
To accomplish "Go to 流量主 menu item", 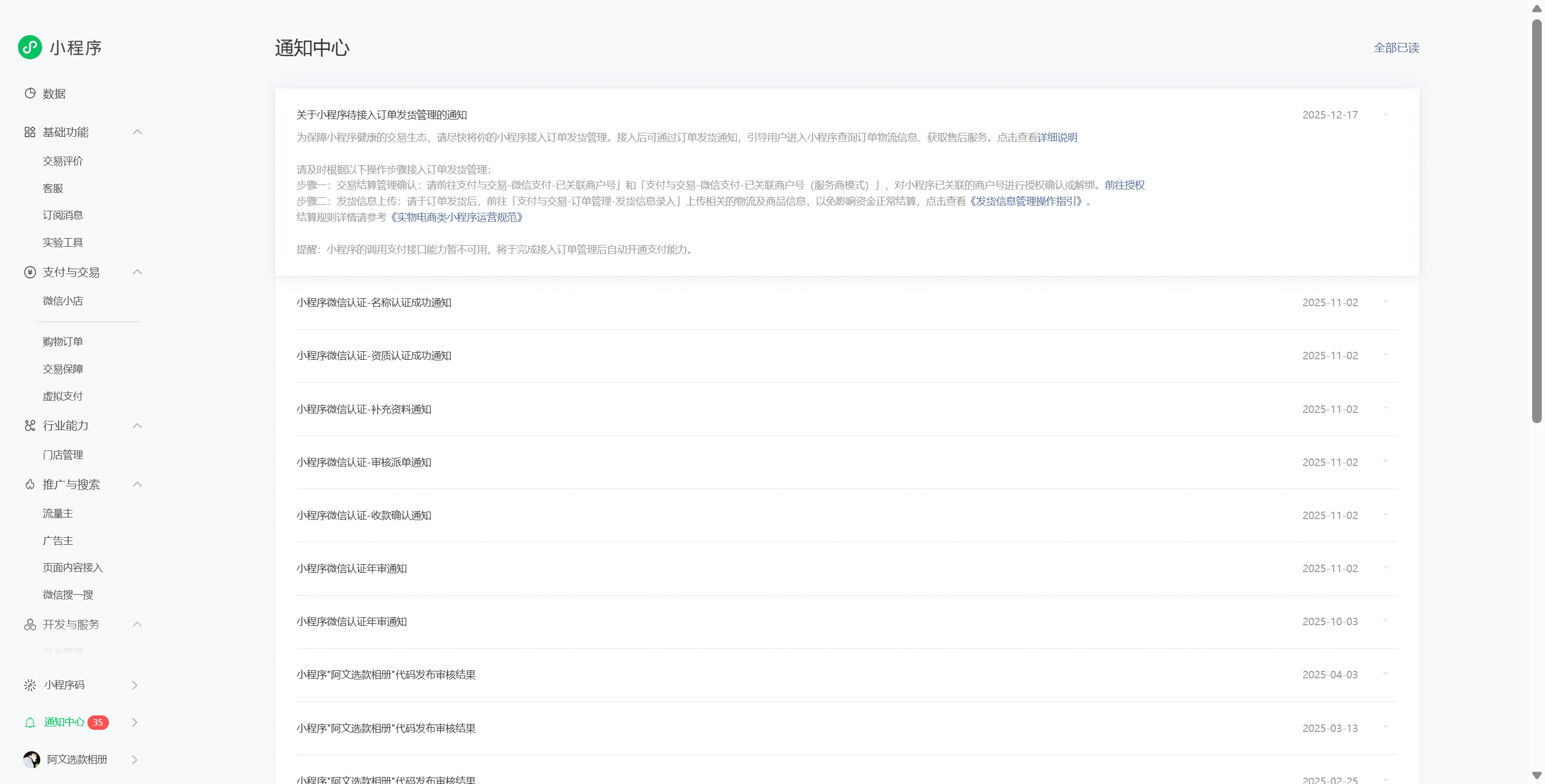I will coord(58,514).
